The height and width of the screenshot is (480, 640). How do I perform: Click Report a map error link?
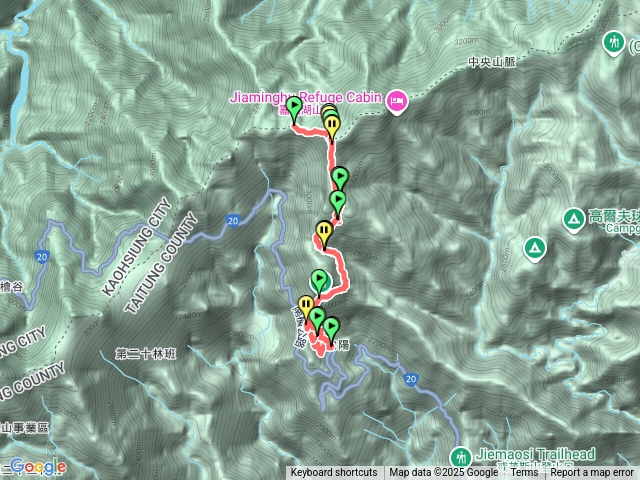[x=591, y=473]
